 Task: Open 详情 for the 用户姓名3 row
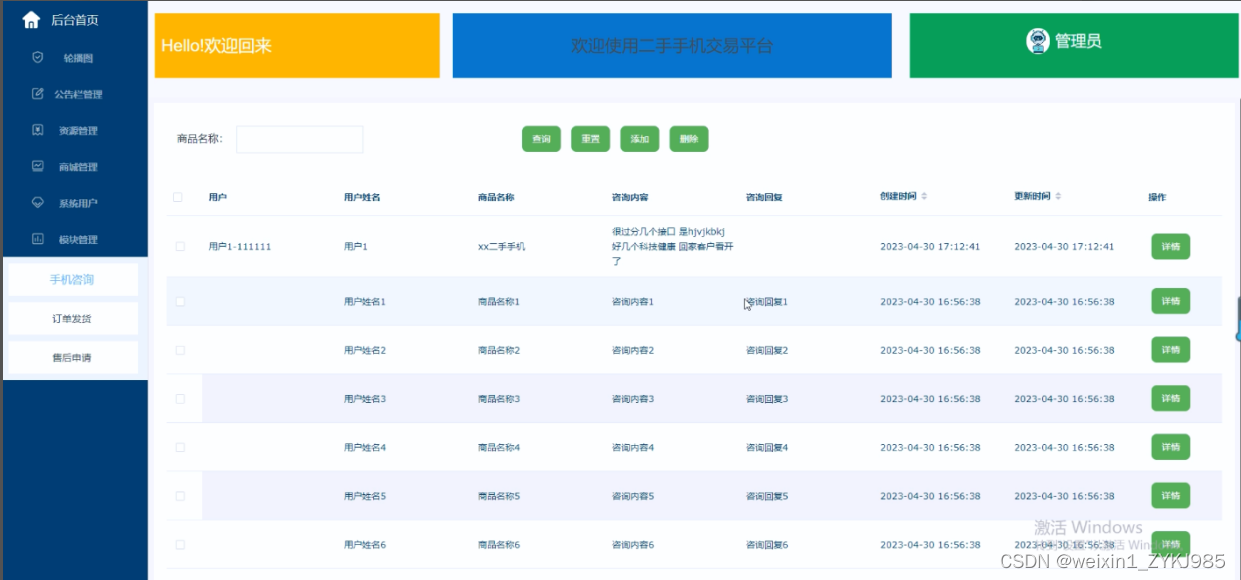(x=1171, y=398)
